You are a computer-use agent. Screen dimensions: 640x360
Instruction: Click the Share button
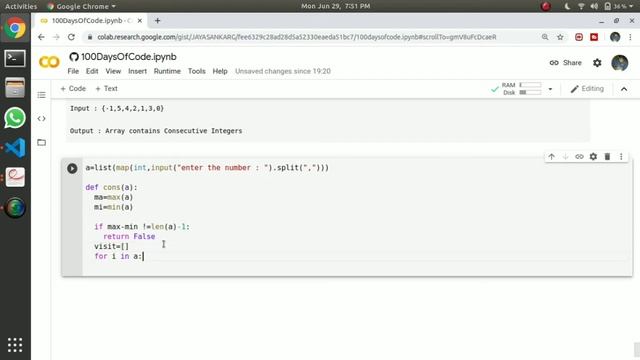[x=565, y=63]
